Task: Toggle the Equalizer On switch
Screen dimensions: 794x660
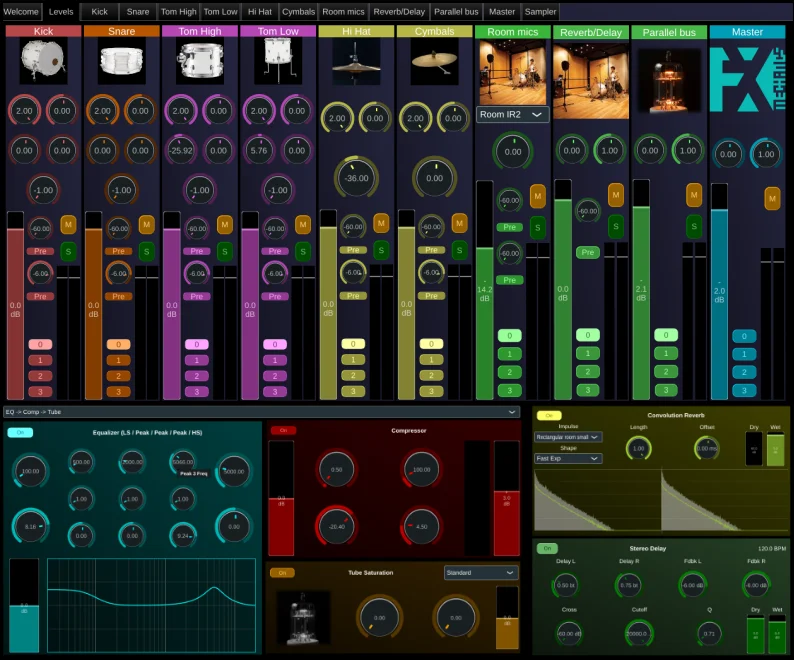Action: (x=20, y=433)
